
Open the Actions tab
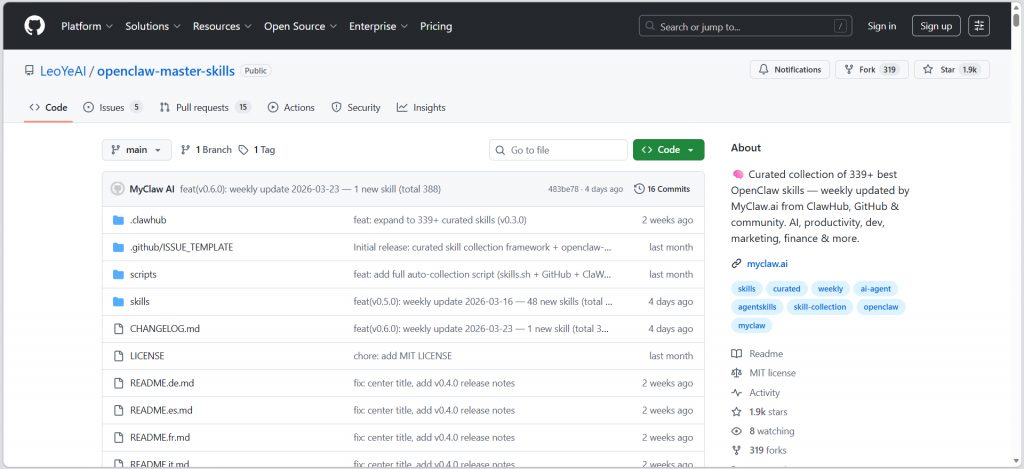click(x=291, y=107)
